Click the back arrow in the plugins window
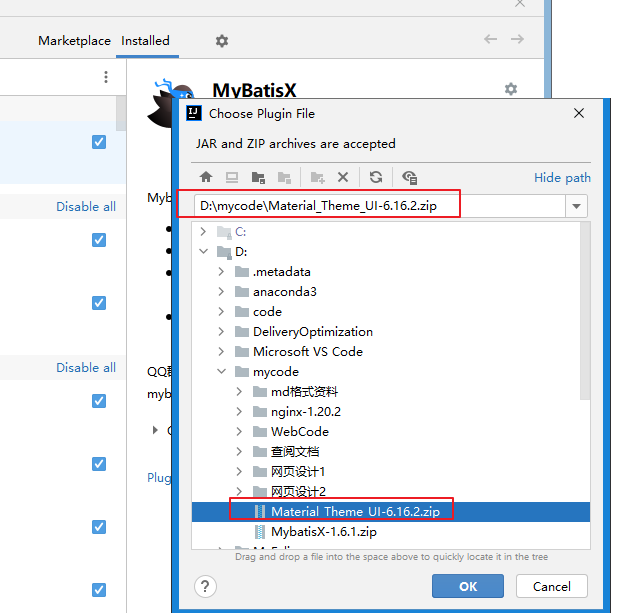617x613 pixels. [x=490, y=39]
